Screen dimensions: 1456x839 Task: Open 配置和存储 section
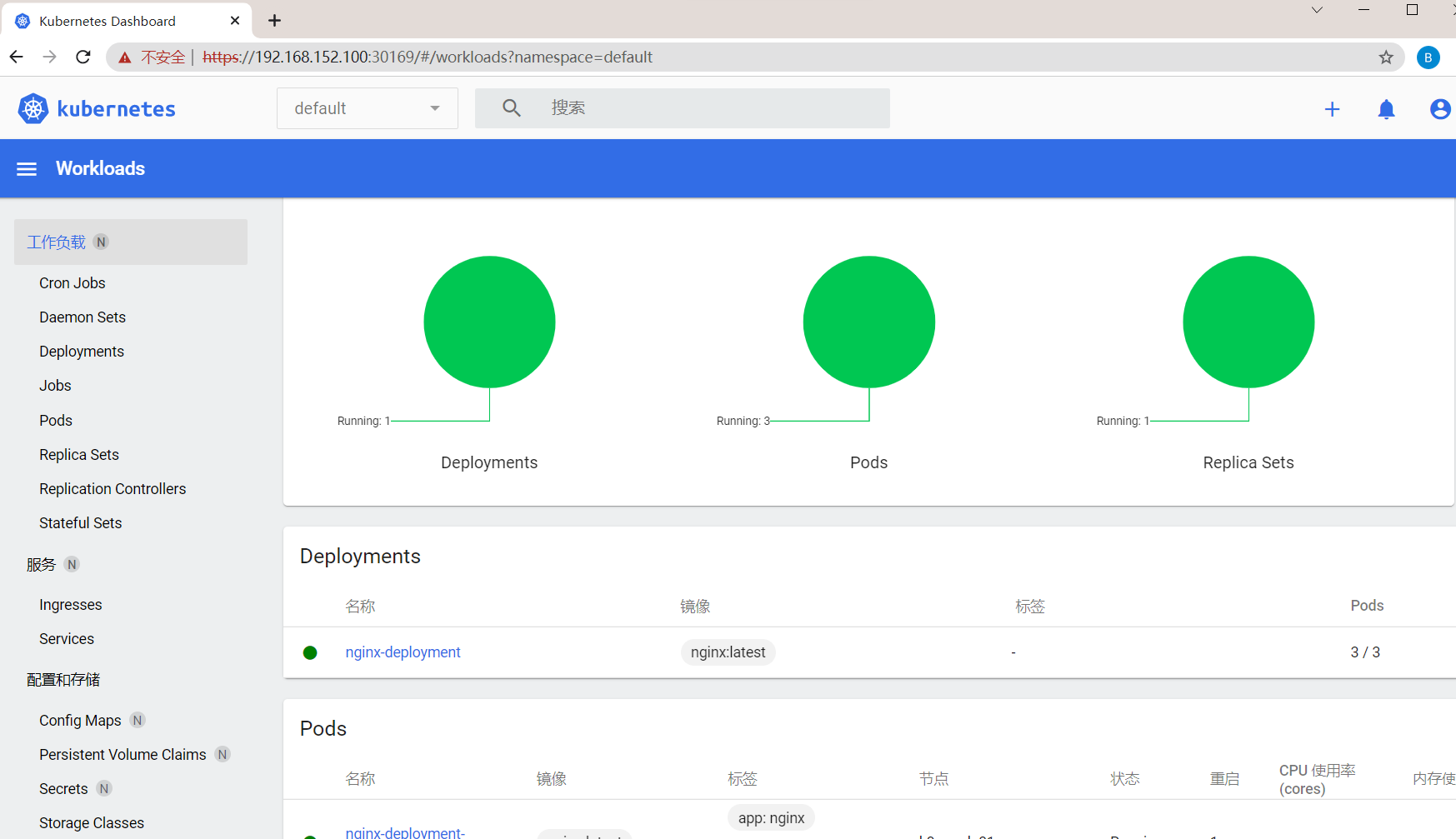pos(63,680)
